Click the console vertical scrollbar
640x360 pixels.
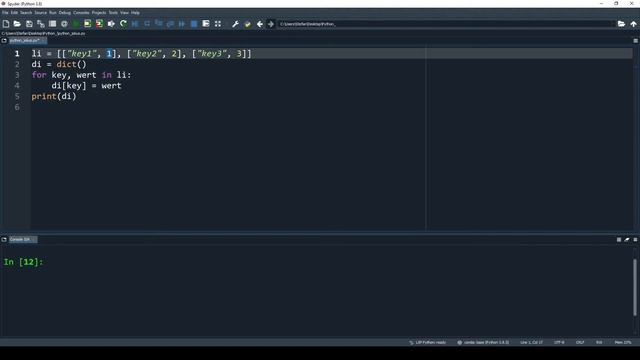[635, 287]
